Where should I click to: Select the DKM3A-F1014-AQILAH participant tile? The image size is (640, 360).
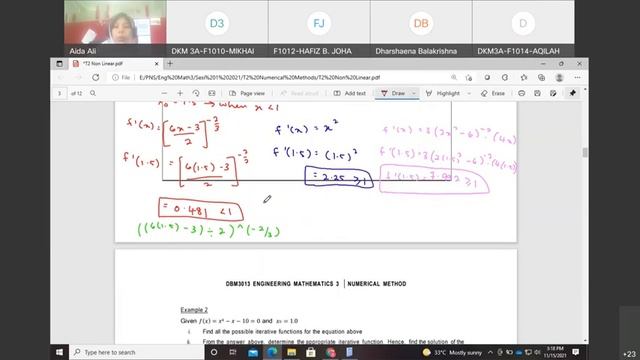click(x=523, y=28)
